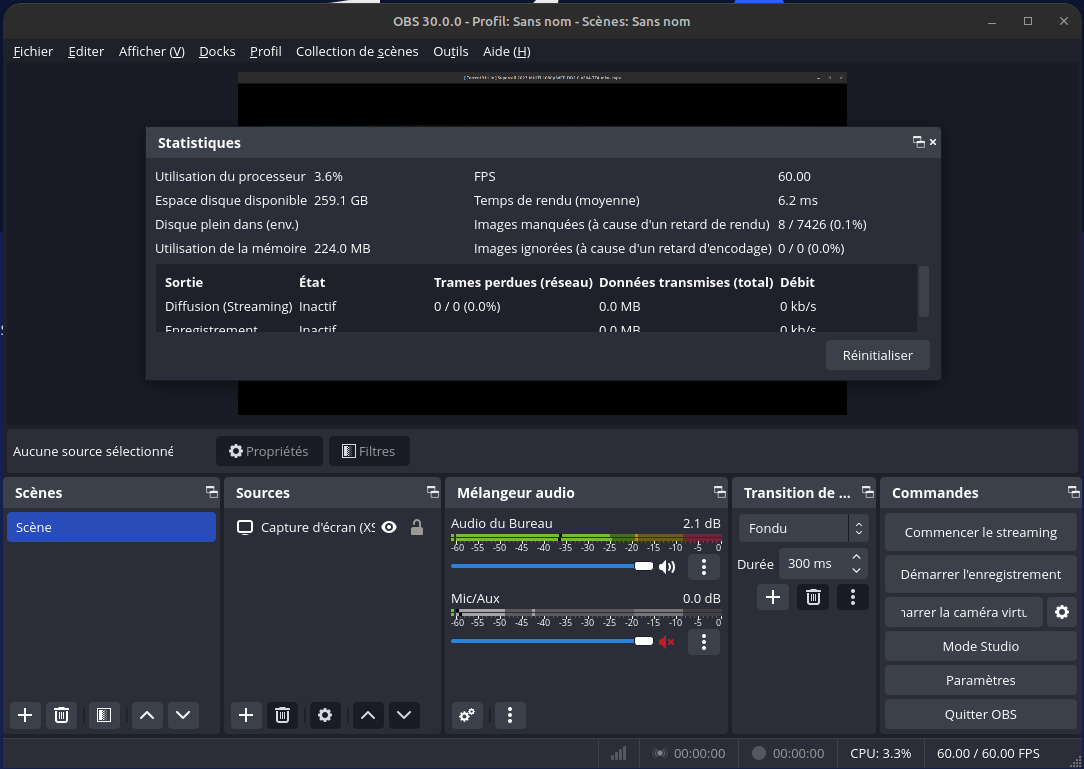Toggle lock on Capture d'écran source
The height and width of the screenshot is (769, 1084).
tap(417, 527)
